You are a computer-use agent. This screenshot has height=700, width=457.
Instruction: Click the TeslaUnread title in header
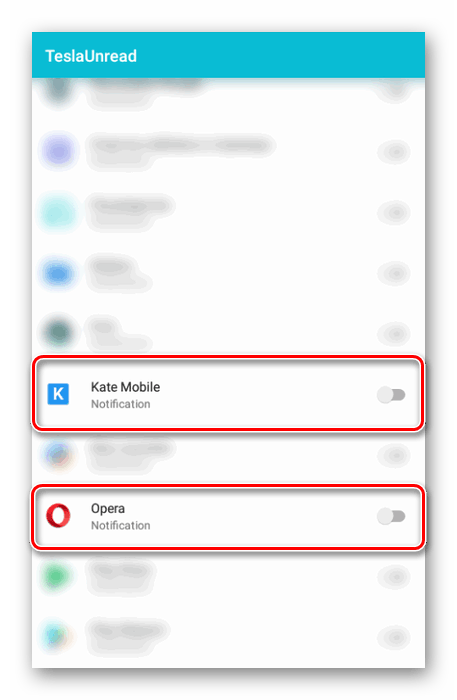coord(91,56)
